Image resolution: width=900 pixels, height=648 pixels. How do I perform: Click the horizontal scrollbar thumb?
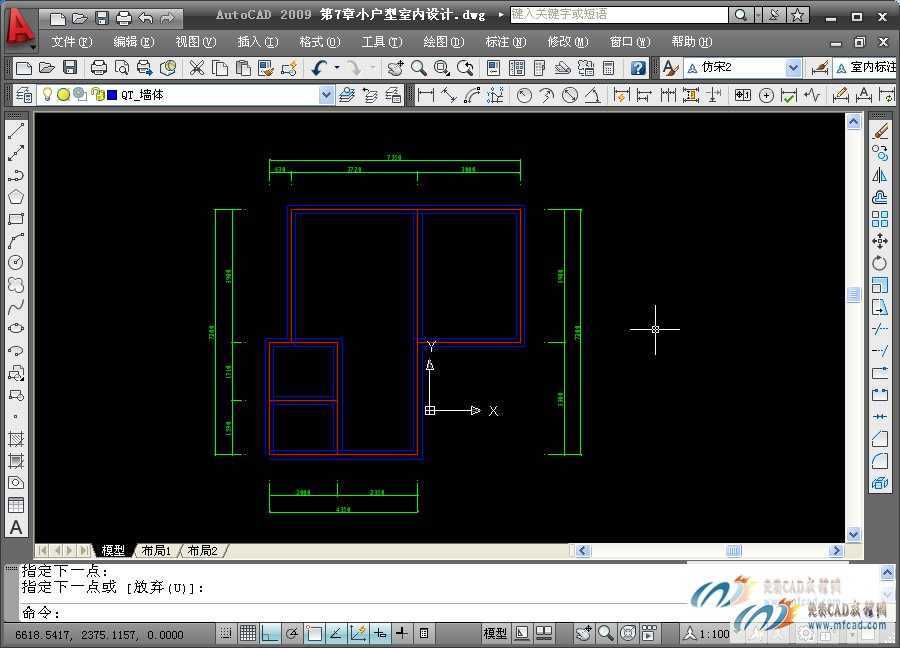click(734, 550)
